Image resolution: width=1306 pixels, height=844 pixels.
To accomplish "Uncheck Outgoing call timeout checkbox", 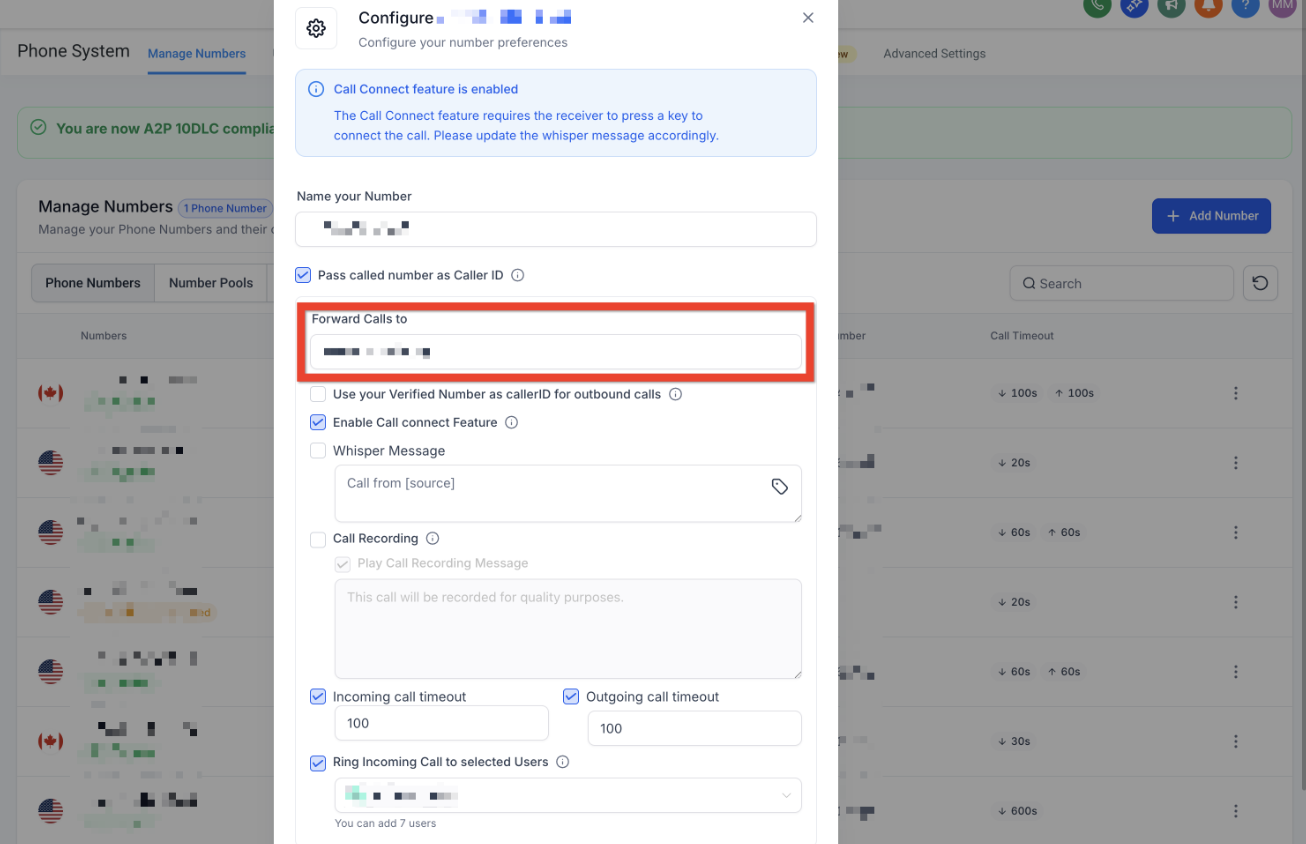I will tap(571, 696).
